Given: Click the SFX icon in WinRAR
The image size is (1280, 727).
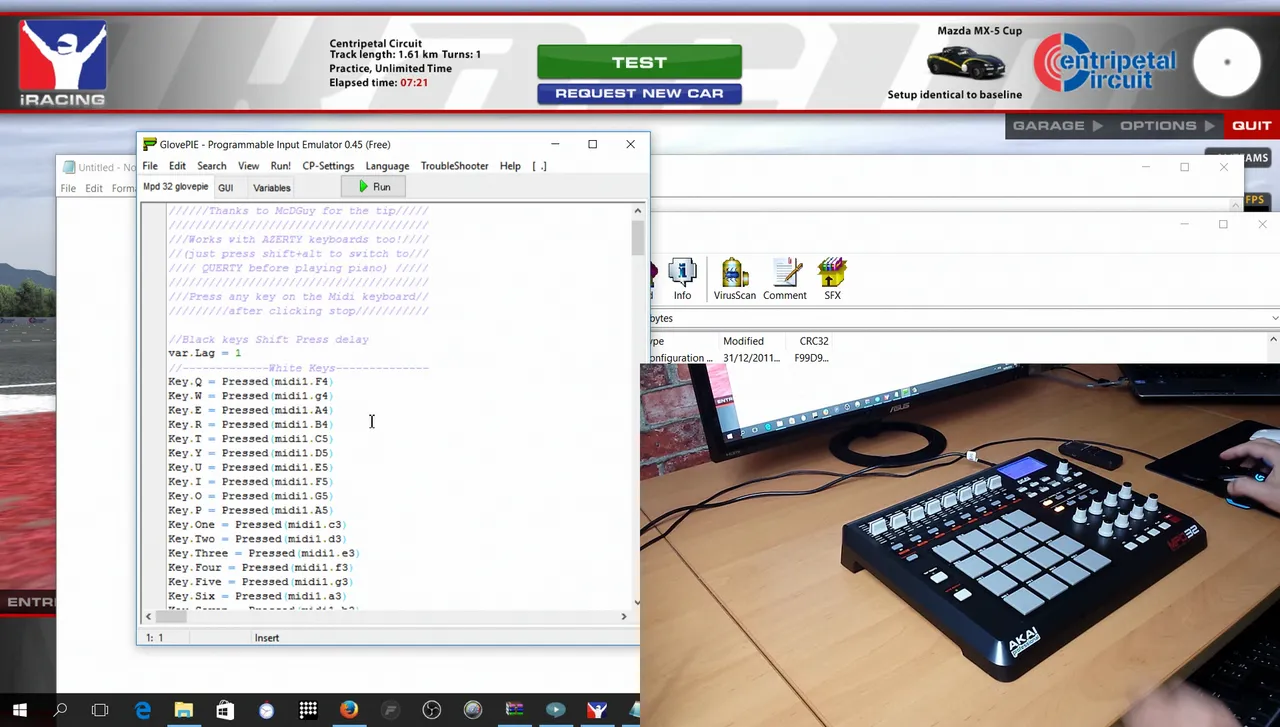Looking at the screenshot, I should (x=832, y=279).
